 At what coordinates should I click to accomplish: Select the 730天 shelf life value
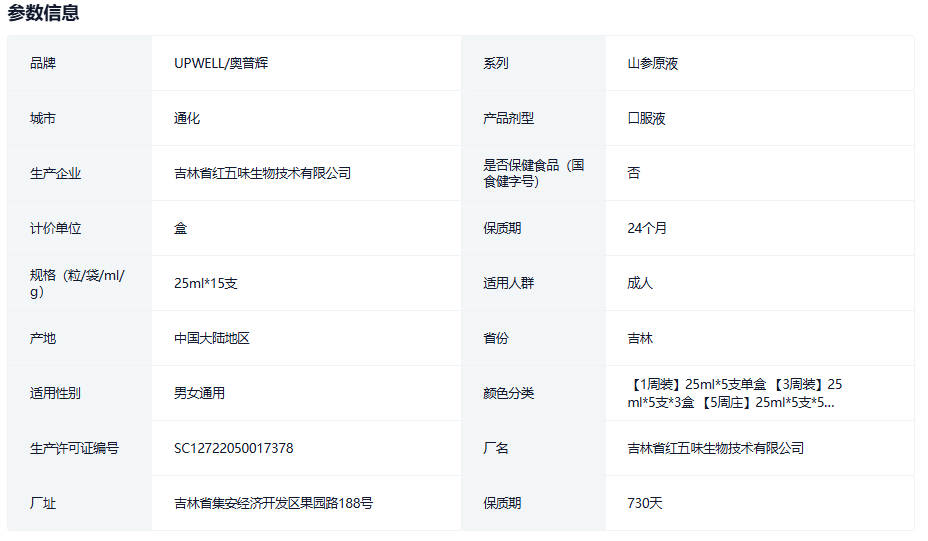645,503
